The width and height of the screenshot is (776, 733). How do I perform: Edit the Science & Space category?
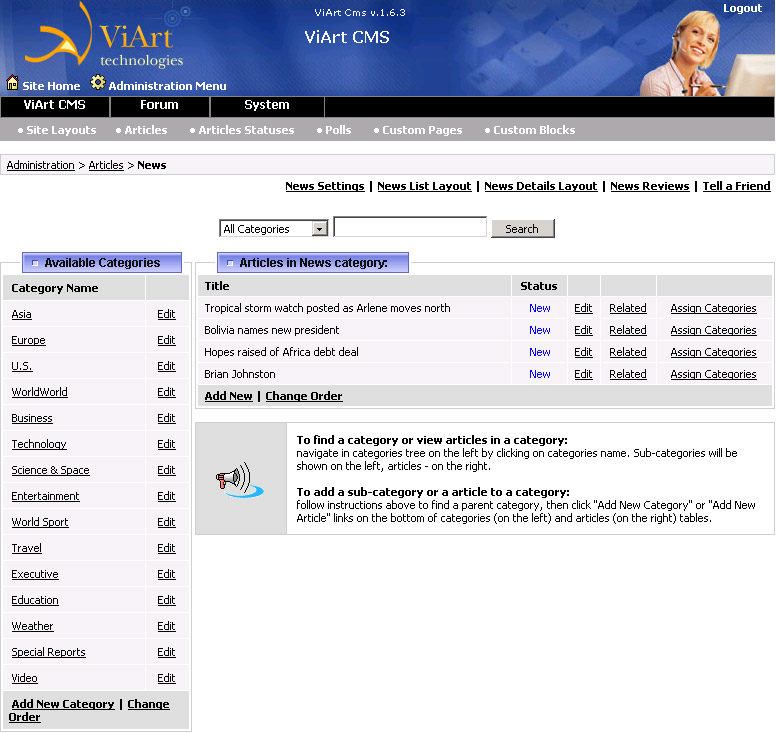(x=166, y=470)
